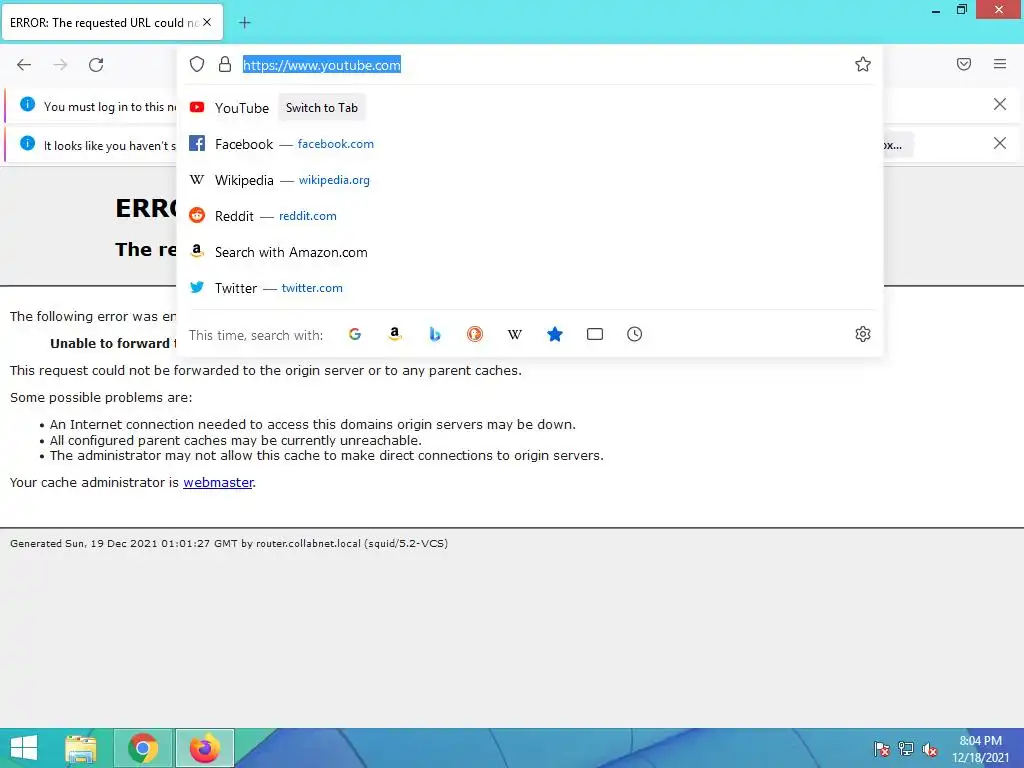The height and width of the screenshot is (768, 1024).
Task: Open search settings gear icon
Action: tap(863, 334)
